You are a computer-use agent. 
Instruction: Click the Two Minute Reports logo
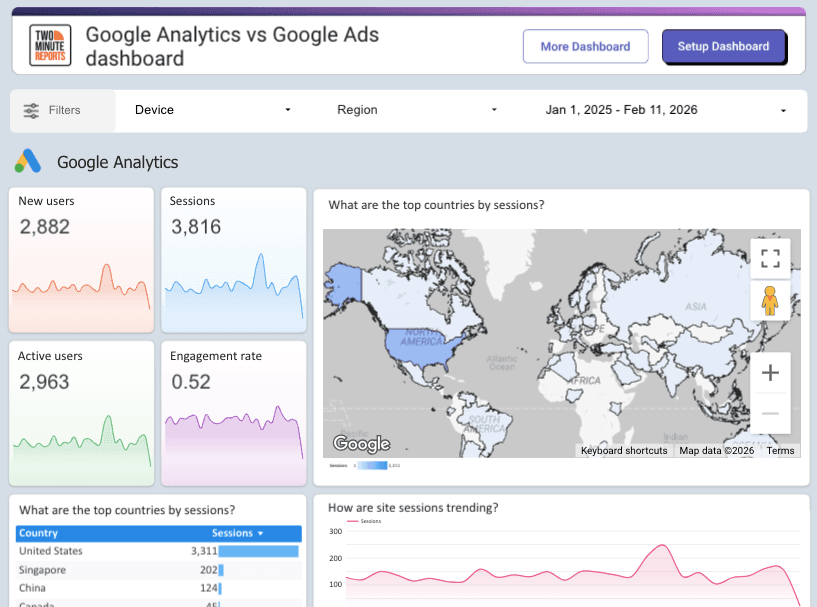point(48,45)
